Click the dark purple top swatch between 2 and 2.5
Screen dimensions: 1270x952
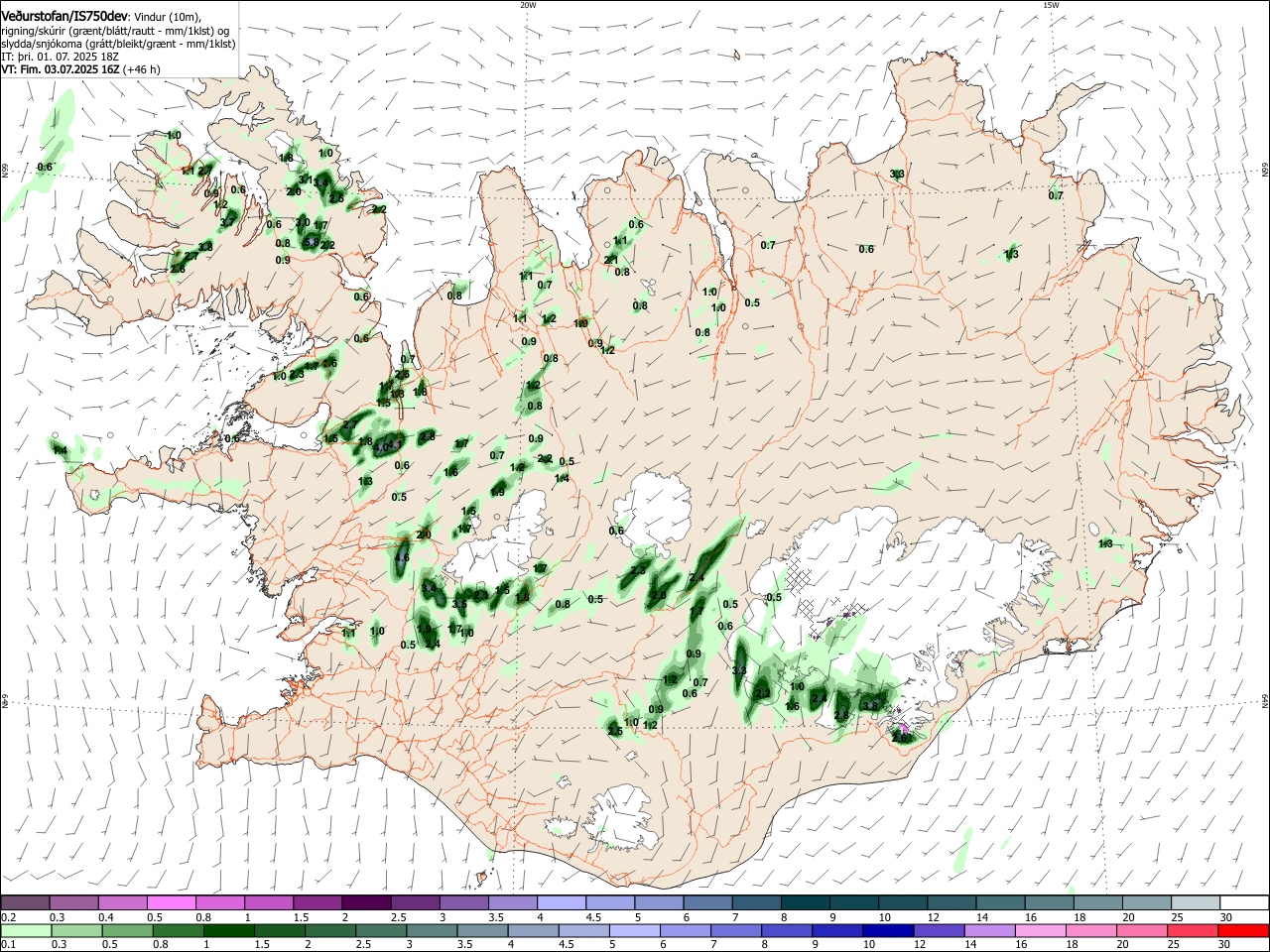tap(366, 902)
